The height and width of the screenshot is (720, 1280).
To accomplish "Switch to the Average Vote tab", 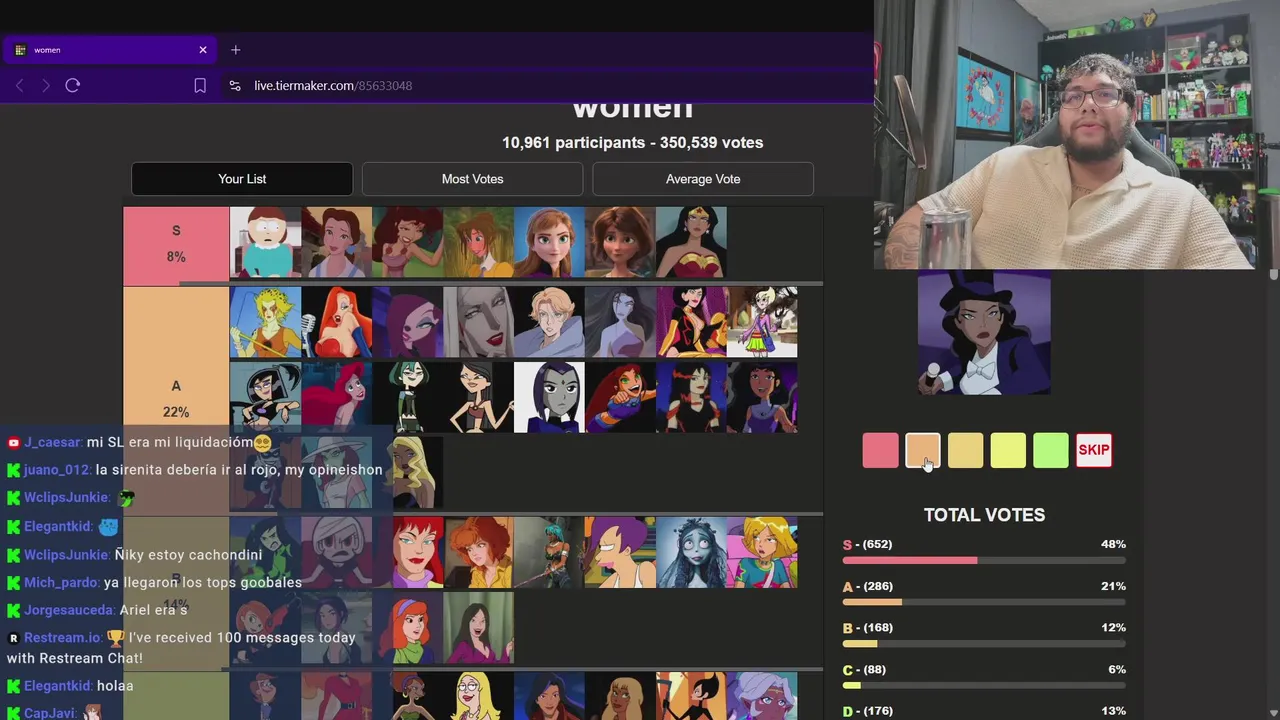I will [703, 179].
